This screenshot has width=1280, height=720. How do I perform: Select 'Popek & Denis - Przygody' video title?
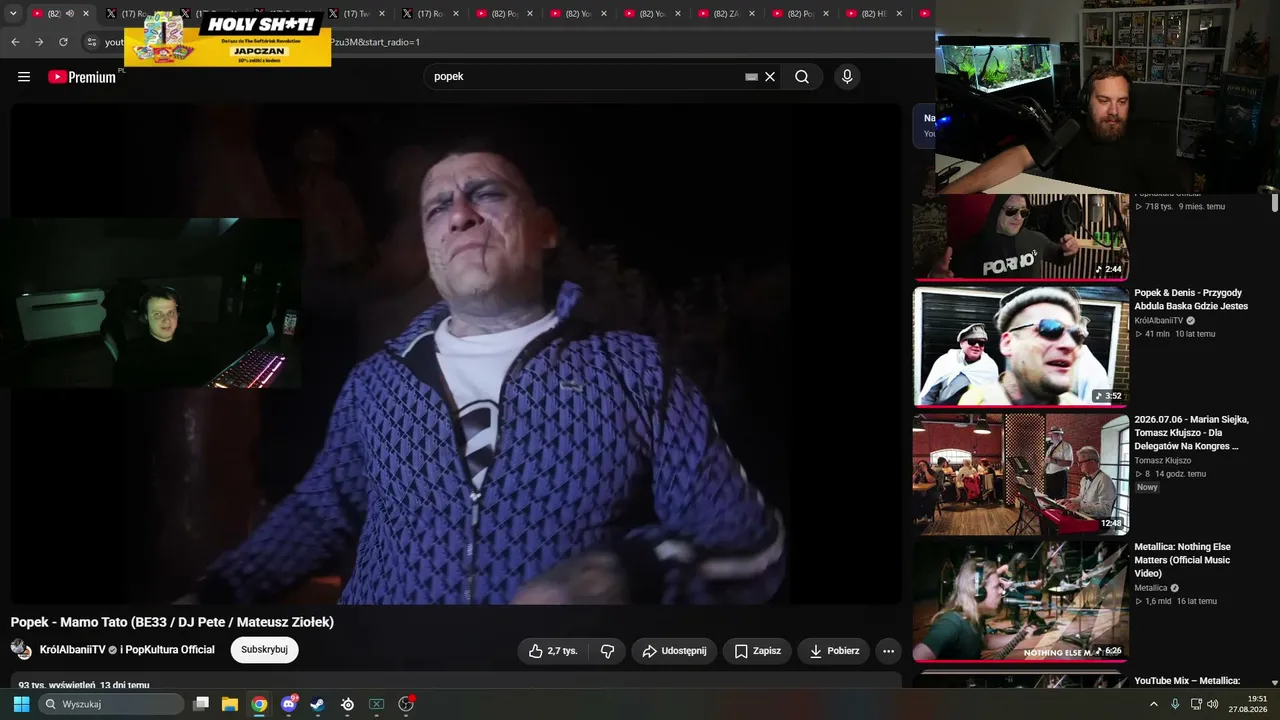(x=1191, y=300)
